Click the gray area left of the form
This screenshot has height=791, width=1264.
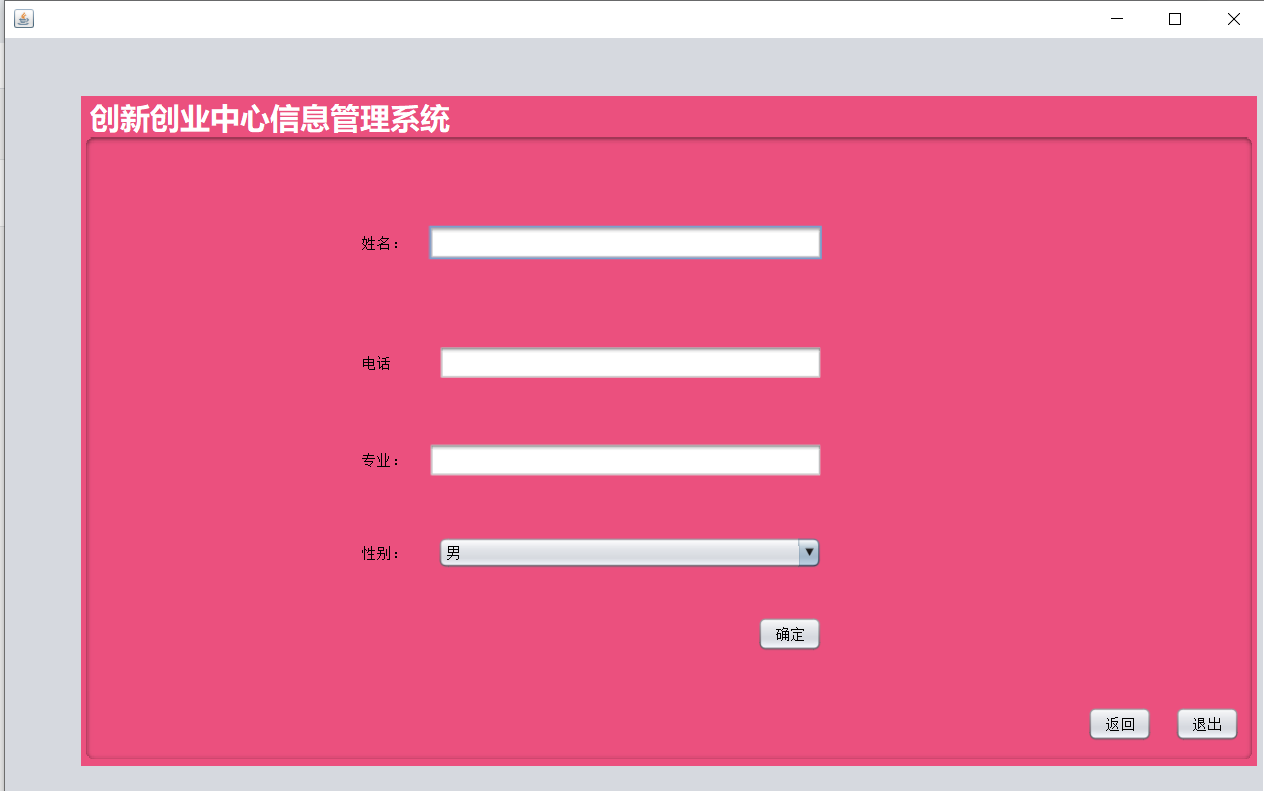[40, 400]
